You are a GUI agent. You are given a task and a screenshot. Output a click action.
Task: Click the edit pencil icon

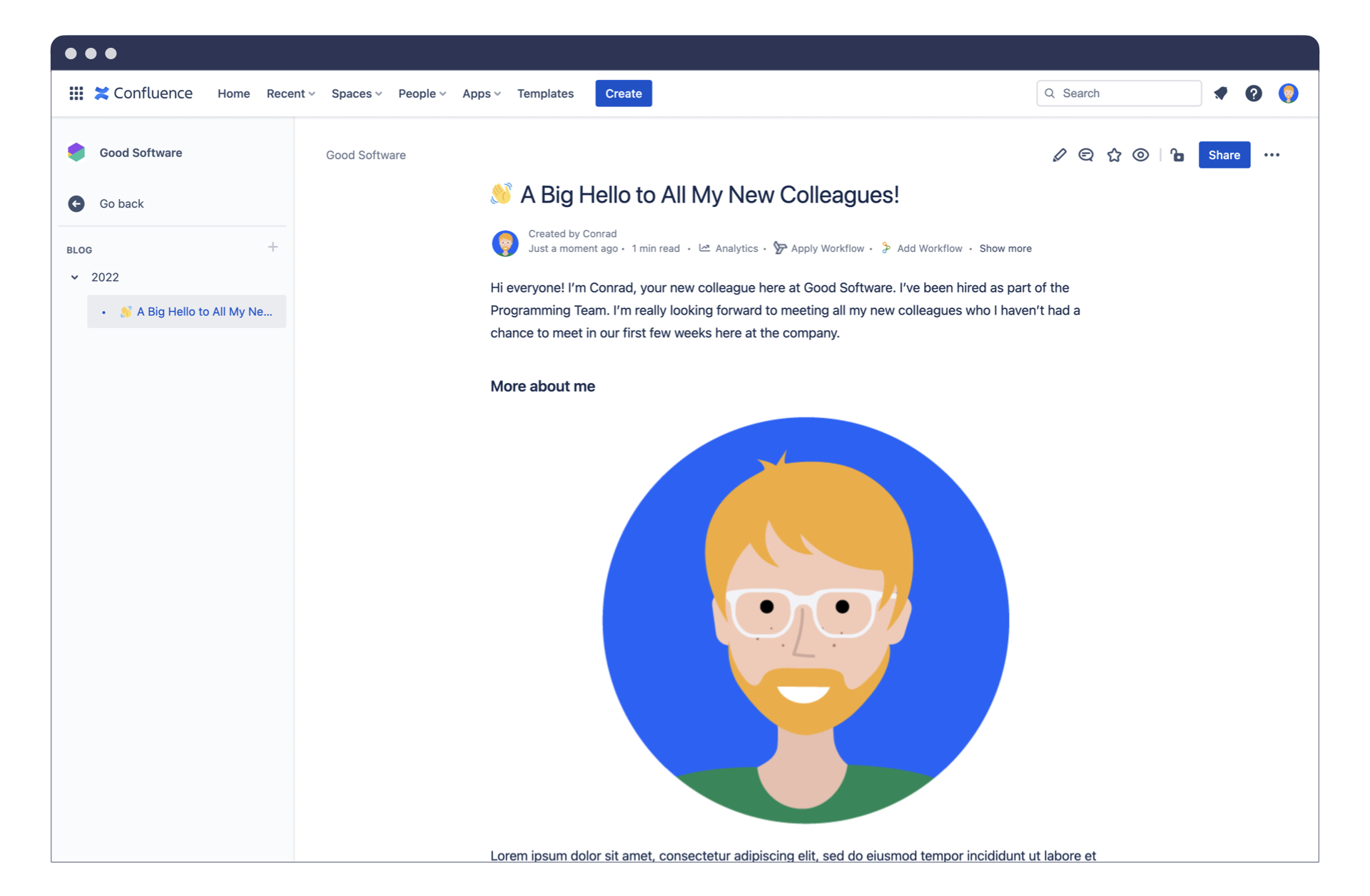tap(1059, 155)
